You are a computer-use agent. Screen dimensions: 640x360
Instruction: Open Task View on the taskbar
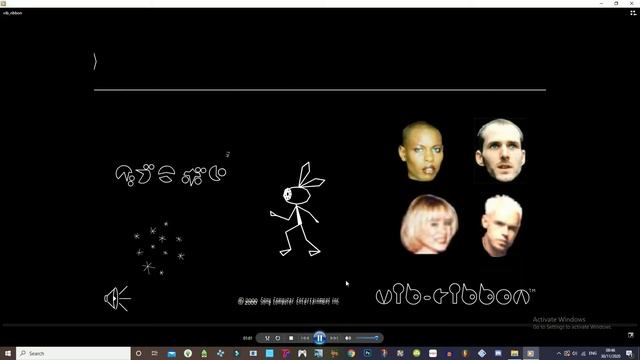point(155,353)
